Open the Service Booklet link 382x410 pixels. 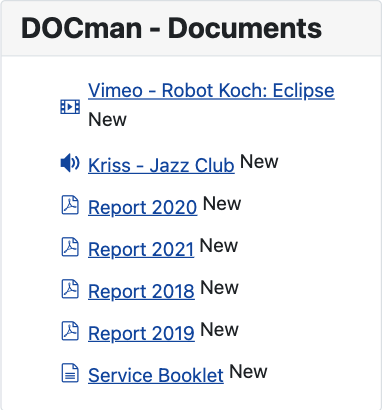tap(156, 375)
